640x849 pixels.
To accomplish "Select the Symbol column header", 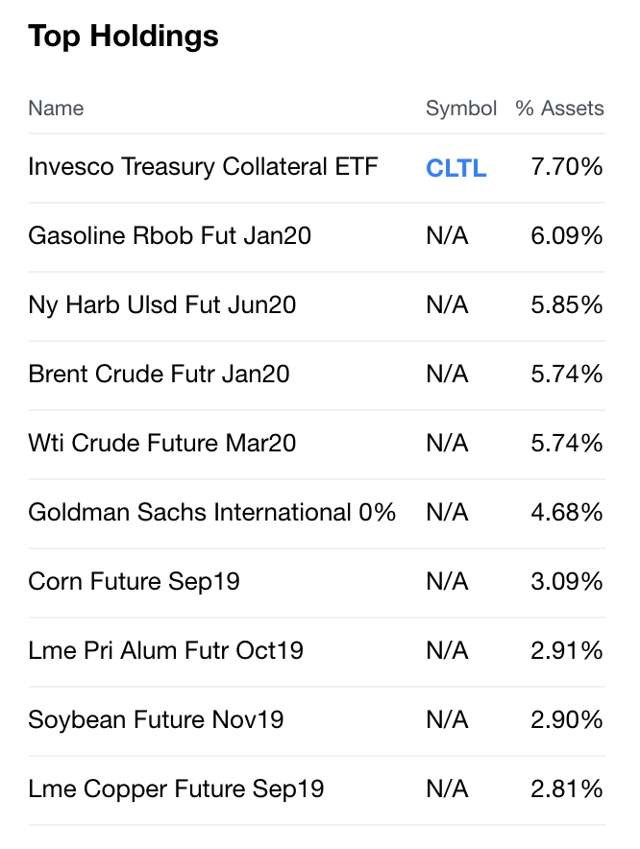I will point(461,108).
